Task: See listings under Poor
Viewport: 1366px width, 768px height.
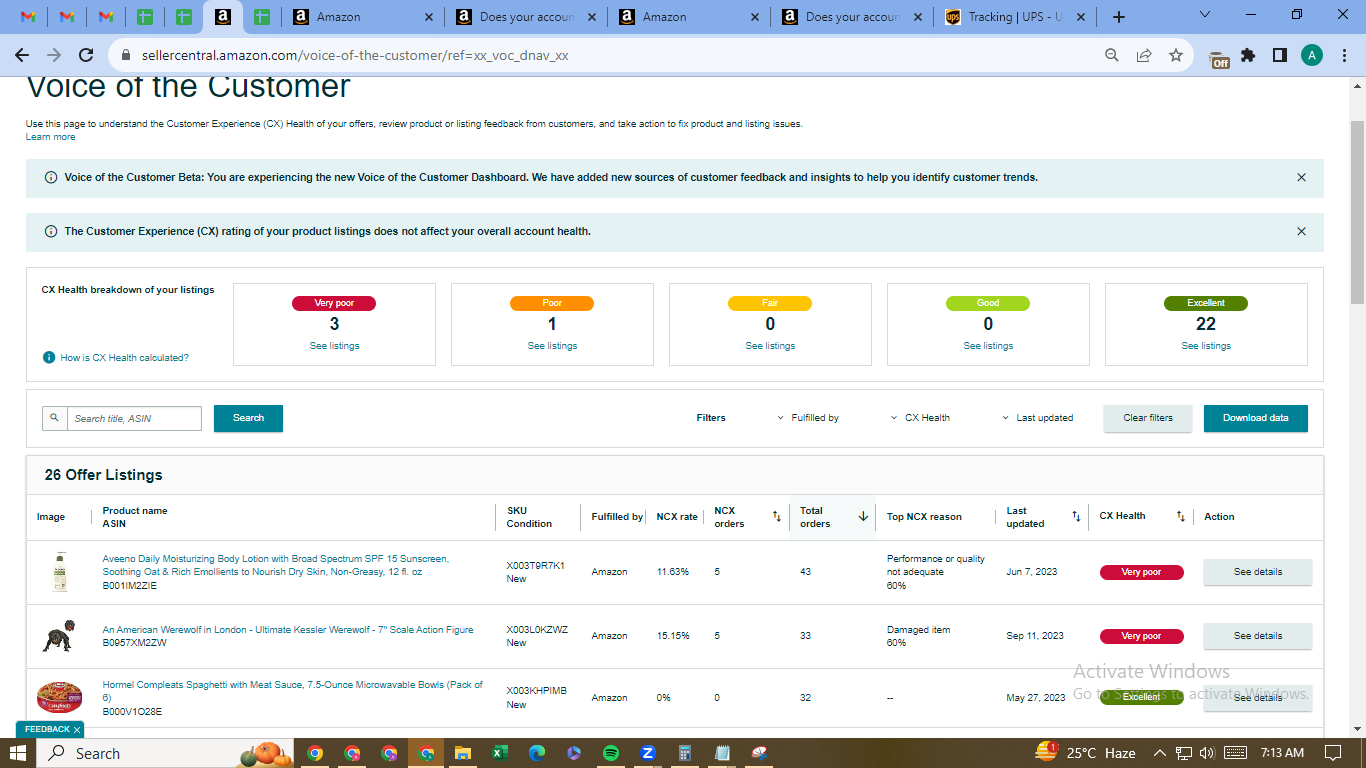Action: tap(553, 346)
